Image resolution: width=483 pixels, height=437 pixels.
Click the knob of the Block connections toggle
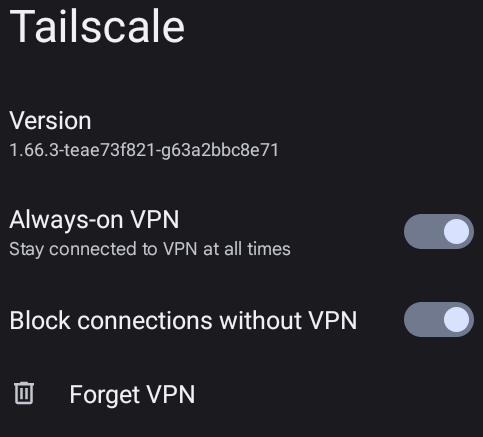[456, 319]
